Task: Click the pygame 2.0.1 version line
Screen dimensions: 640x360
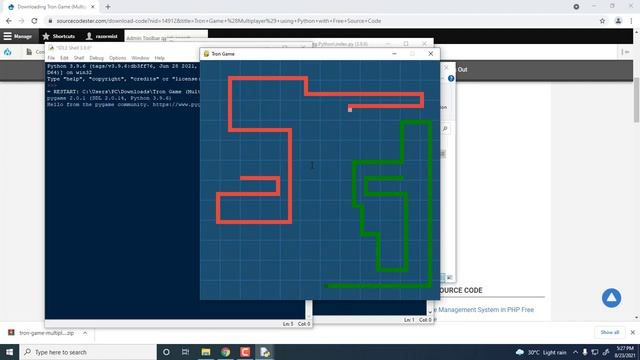Action: pyautogui.click(x=109, y=98)
